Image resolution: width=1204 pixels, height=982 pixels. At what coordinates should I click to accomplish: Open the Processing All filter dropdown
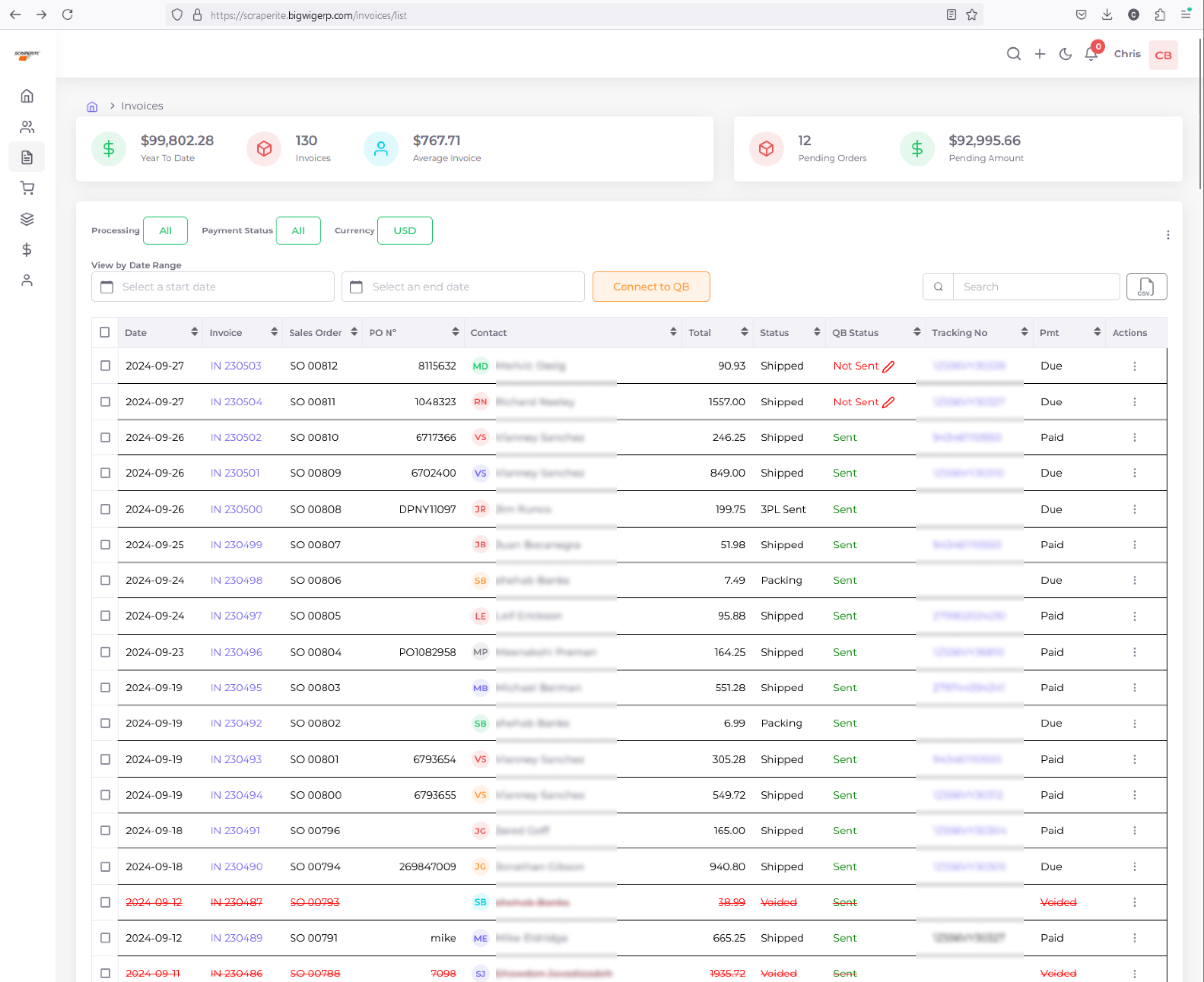(x=165, y=231)
